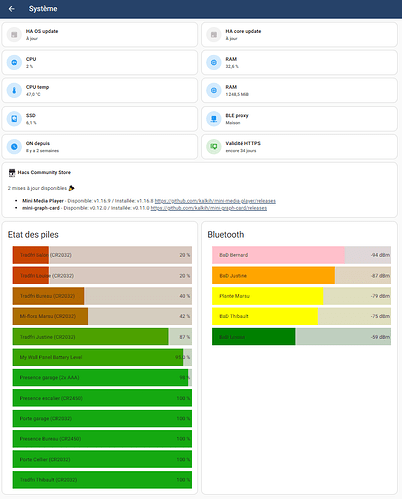Click the Tradfri Justine battery bar
Image resolution: width=402 pixels, height=499 pixels.
(x=102, y=337)
